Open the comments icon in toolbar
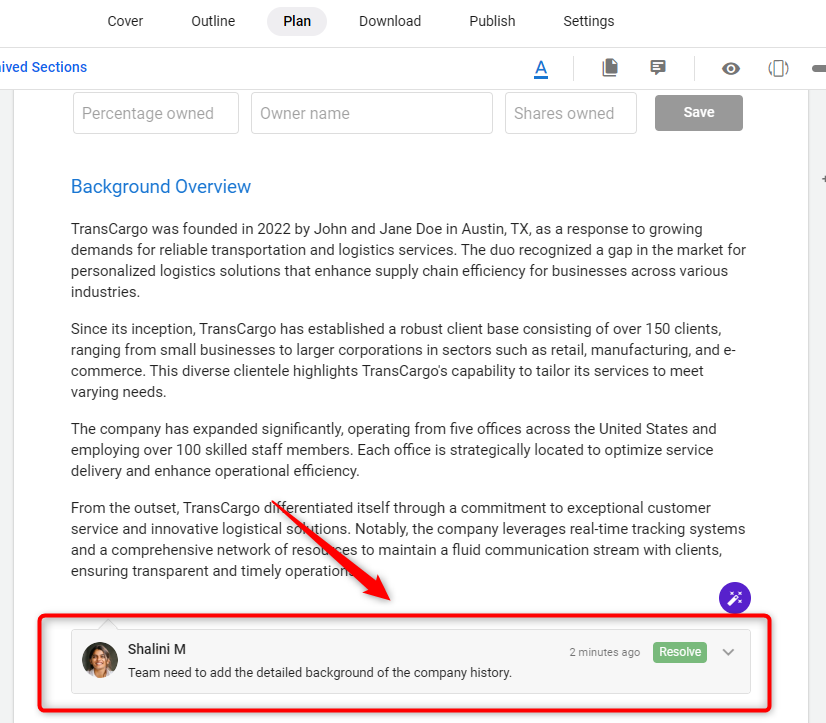This screenshot has height=723, width=826. pyautogui.click(x=658, y=67)
